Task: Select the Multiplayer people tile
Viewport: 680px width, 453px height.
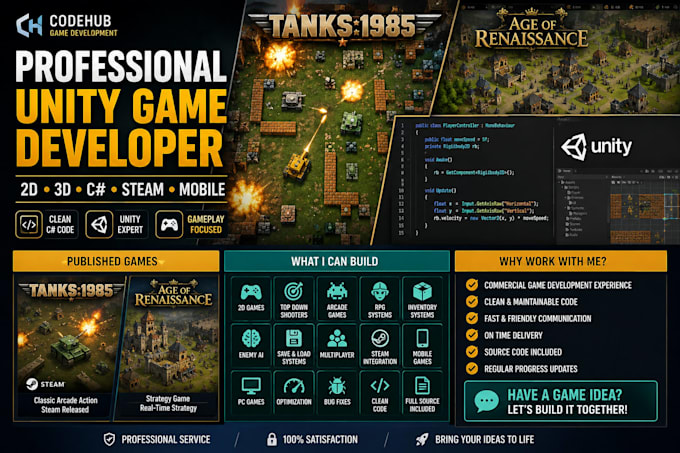Action: [x=337, y=345]
